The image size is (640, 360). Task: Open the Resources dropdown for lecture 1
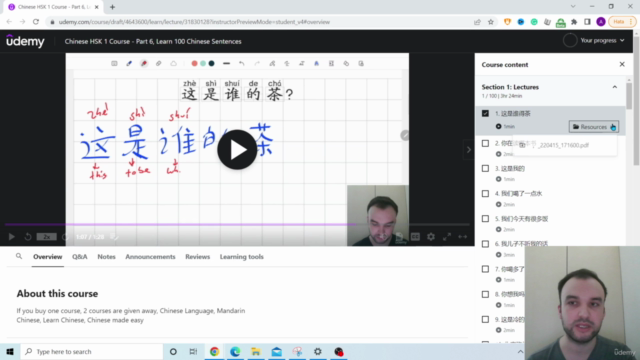(x=593, y=127)
